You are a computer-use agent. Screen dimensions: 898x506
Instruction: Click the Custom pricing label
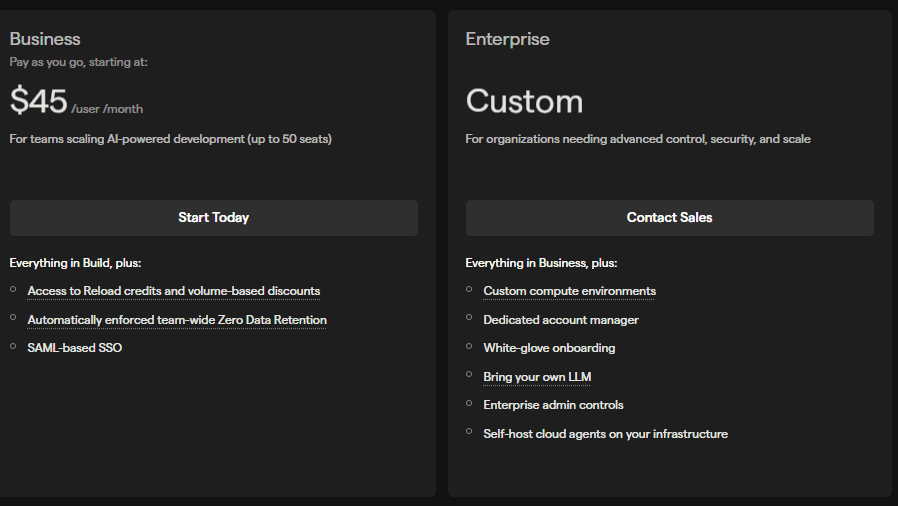pyautogui.click(x=524, y=101)
